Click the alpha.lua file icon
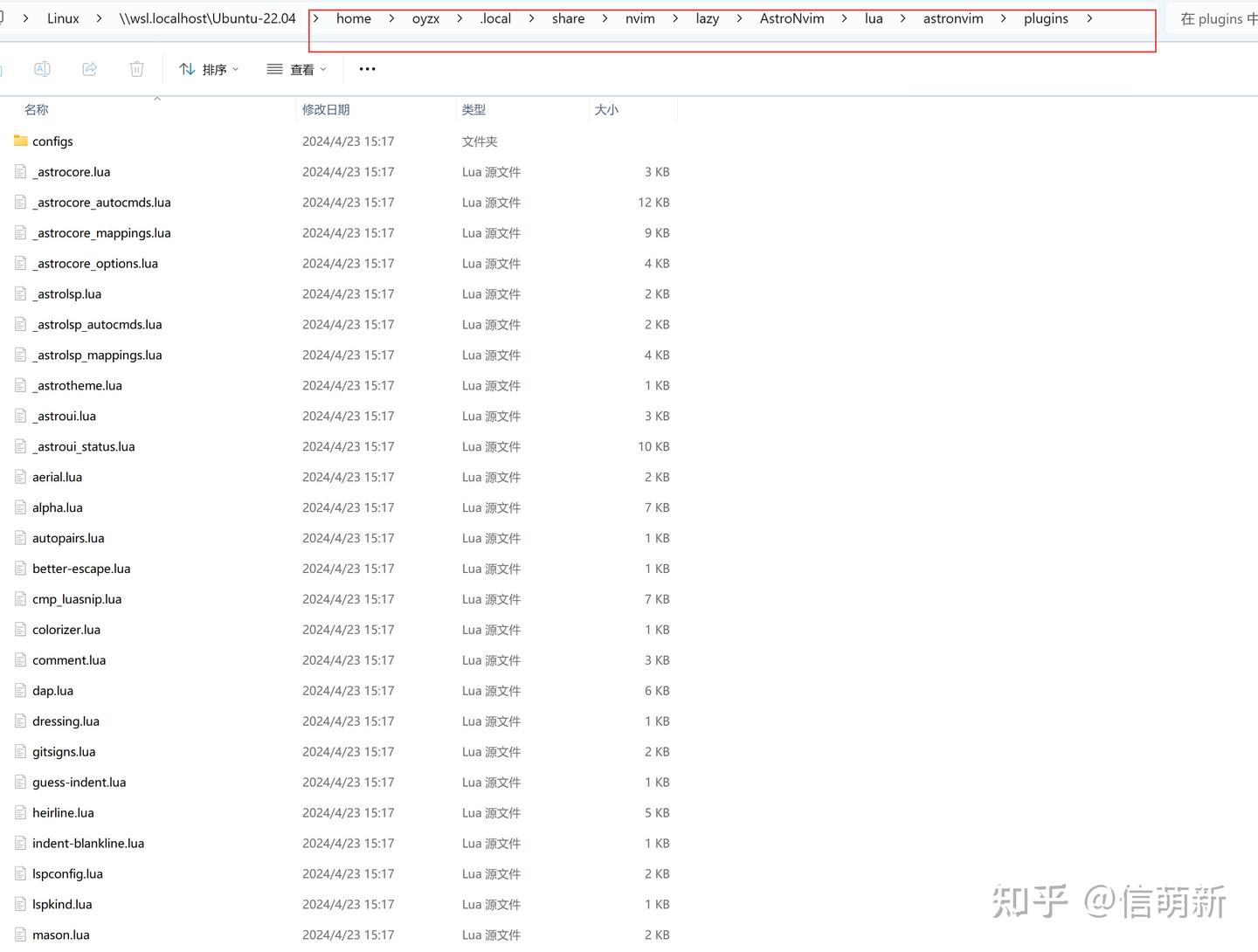 18,507
